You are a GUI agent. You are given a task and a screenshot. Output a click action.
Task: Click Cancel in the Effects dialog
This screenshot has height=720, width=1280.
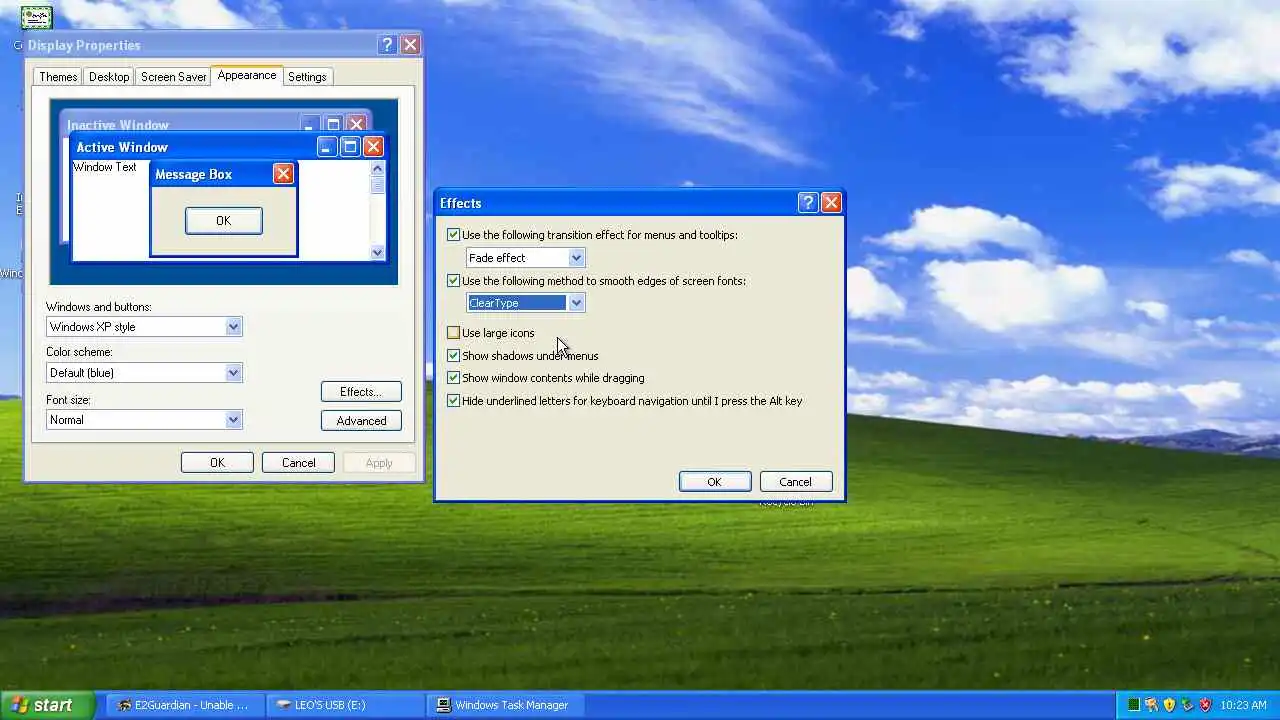[x=796, y=482]
